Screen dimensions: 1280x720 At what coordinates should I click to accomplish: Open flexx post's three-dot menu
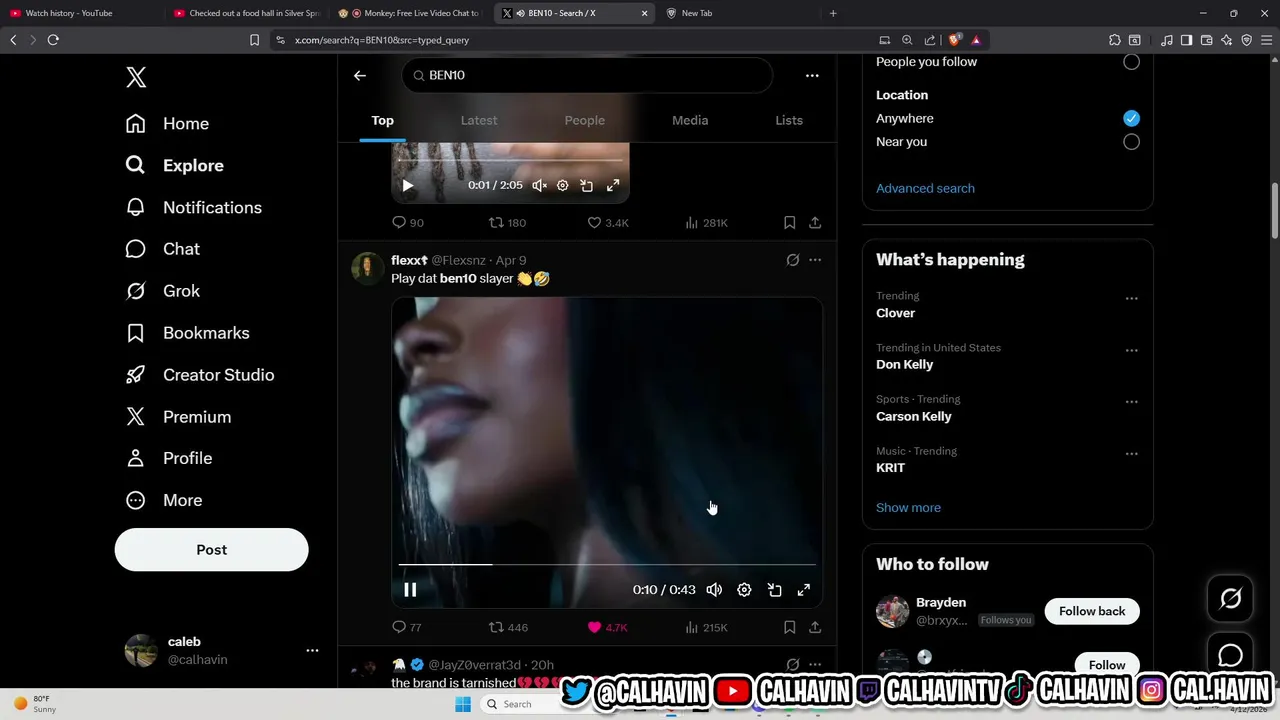pos(815,260)
